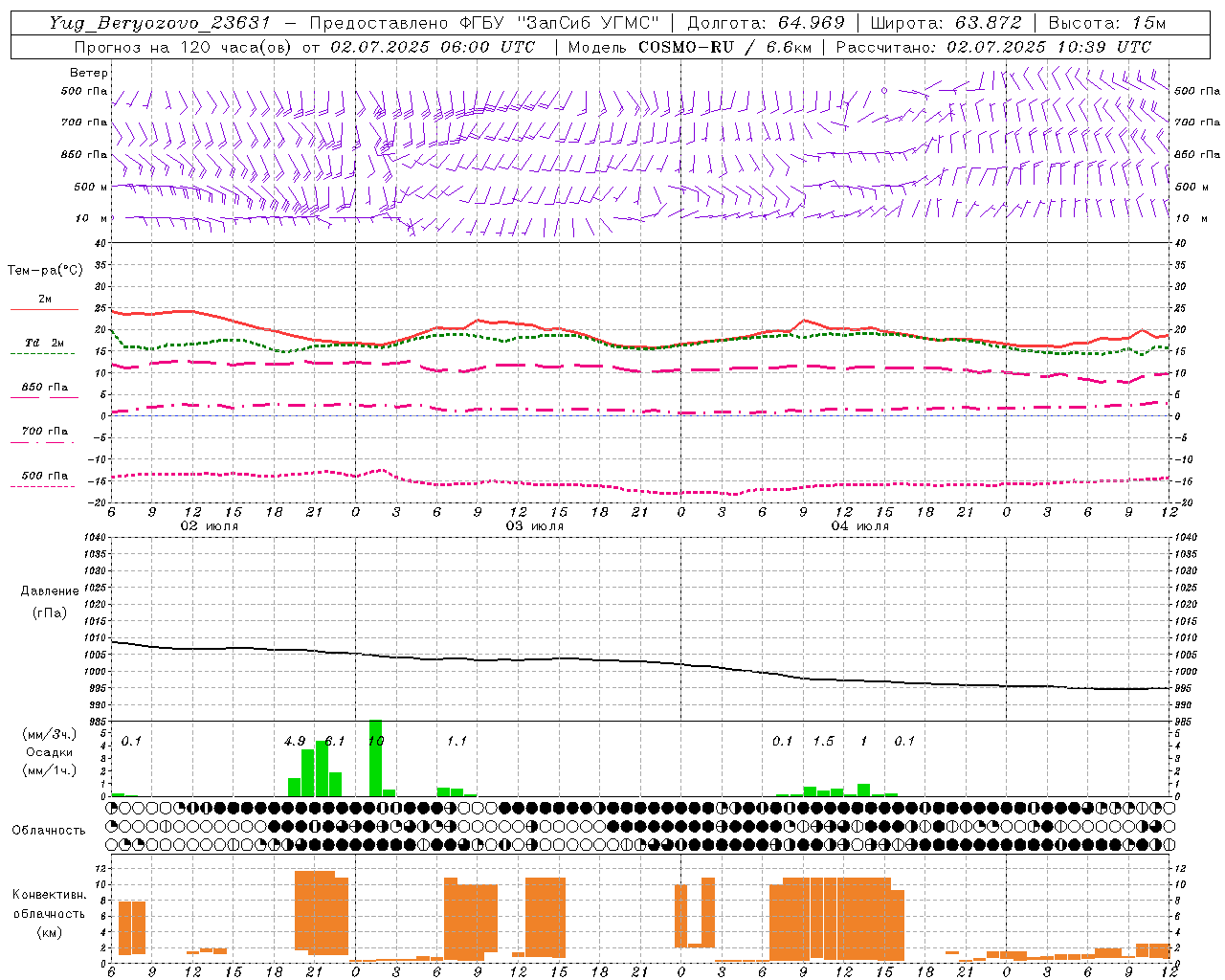Click the Тем-ра(°C) temperature panel label
Viewport: 1225px width, 980px height.
coord(45,271)
